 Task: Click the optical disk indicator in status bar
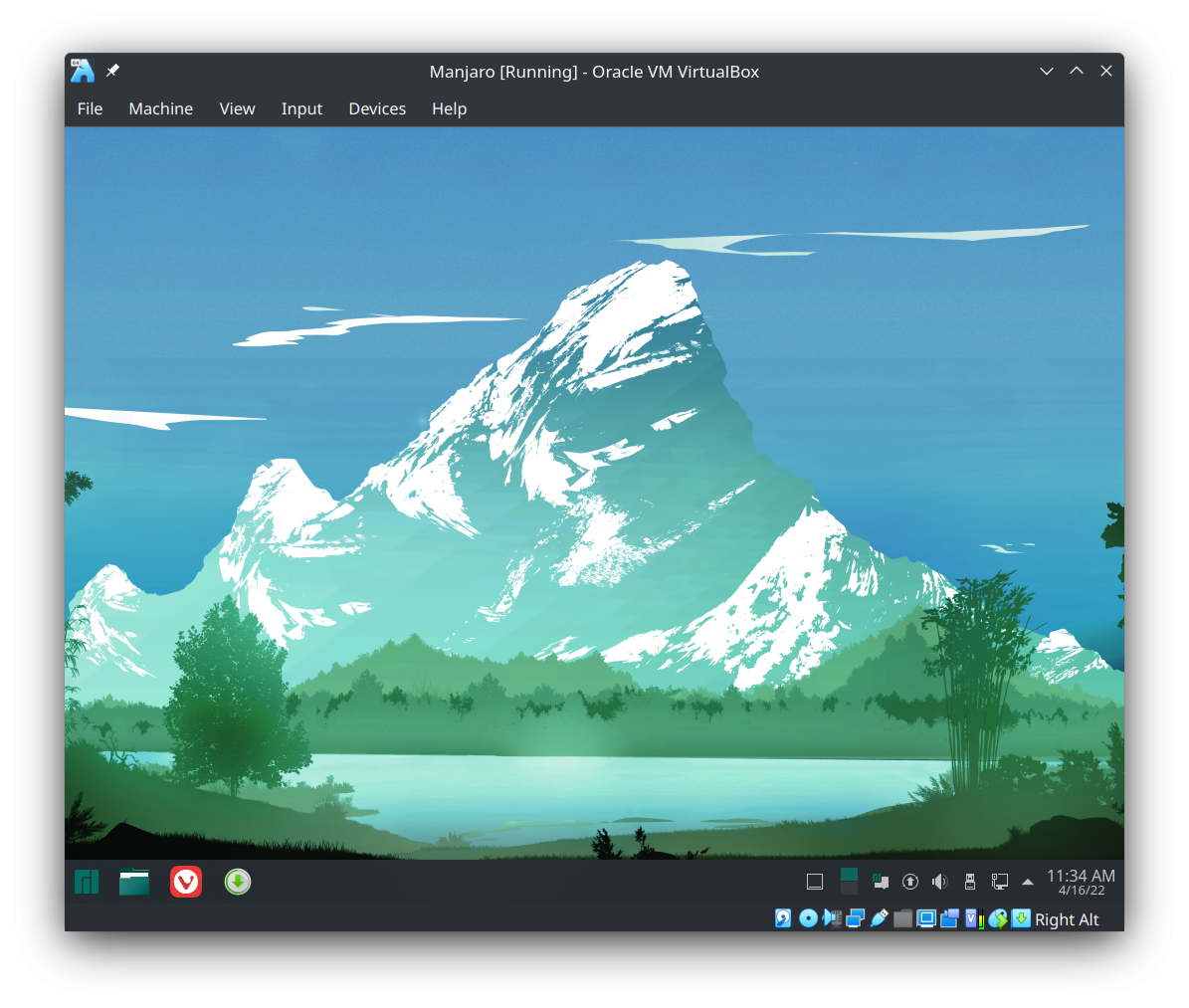(x=808, y=918)
